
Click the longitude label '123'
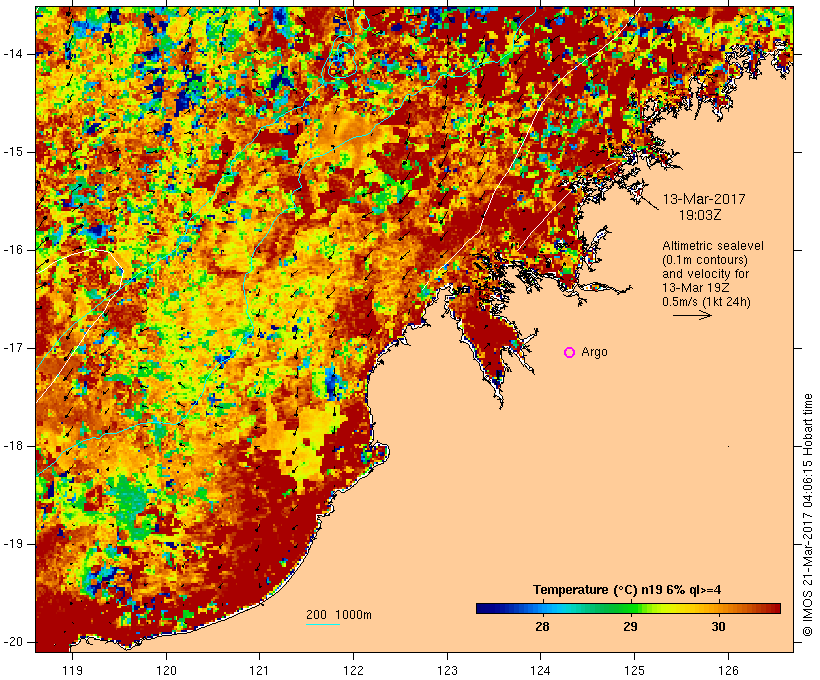point(447,670)
